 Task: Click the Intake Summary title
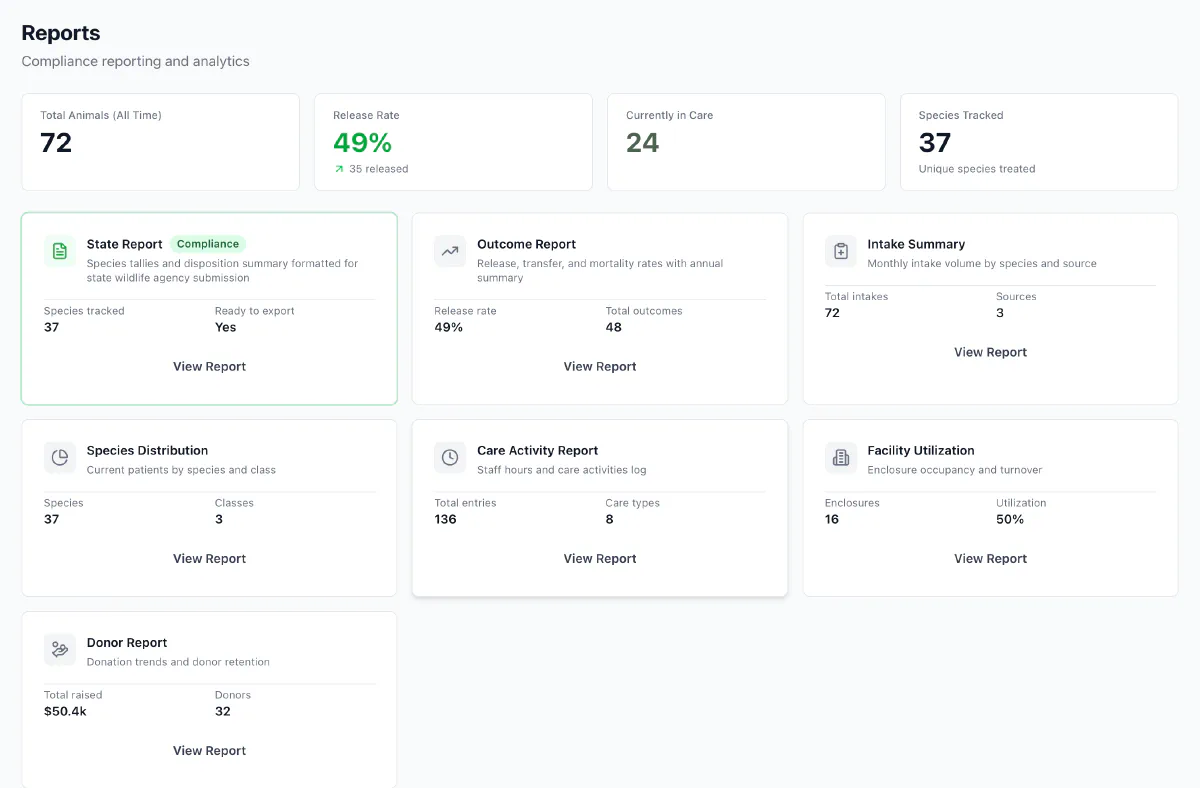point(916,244)
